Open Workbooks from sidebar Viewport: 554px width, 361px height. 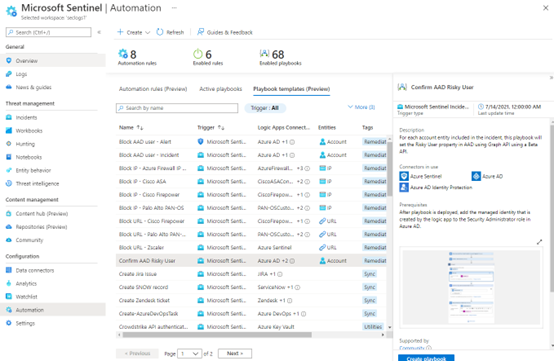coord(29,131)
